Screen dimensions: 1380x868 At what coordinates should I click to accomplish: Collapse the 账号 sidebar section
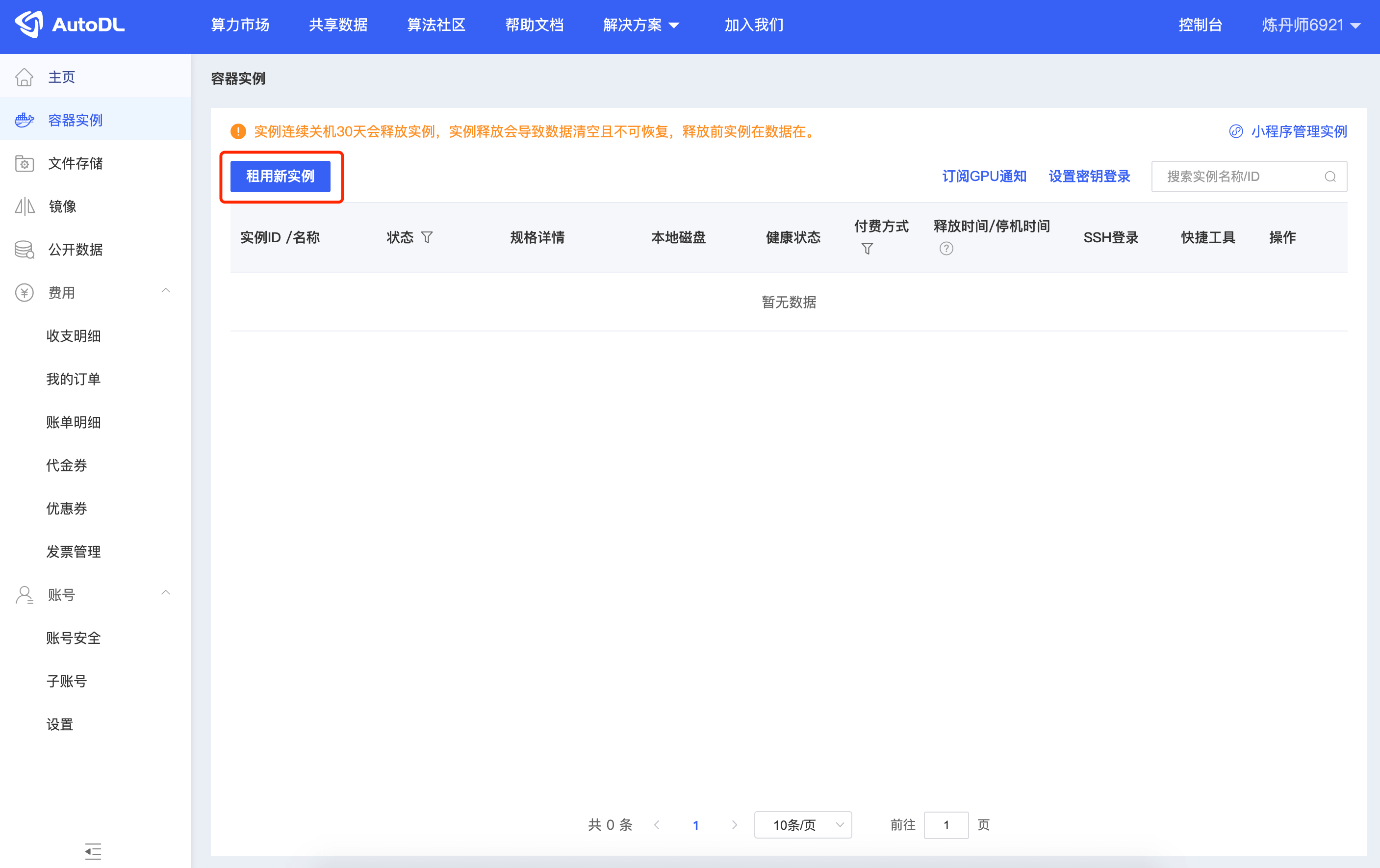[166, 593]
